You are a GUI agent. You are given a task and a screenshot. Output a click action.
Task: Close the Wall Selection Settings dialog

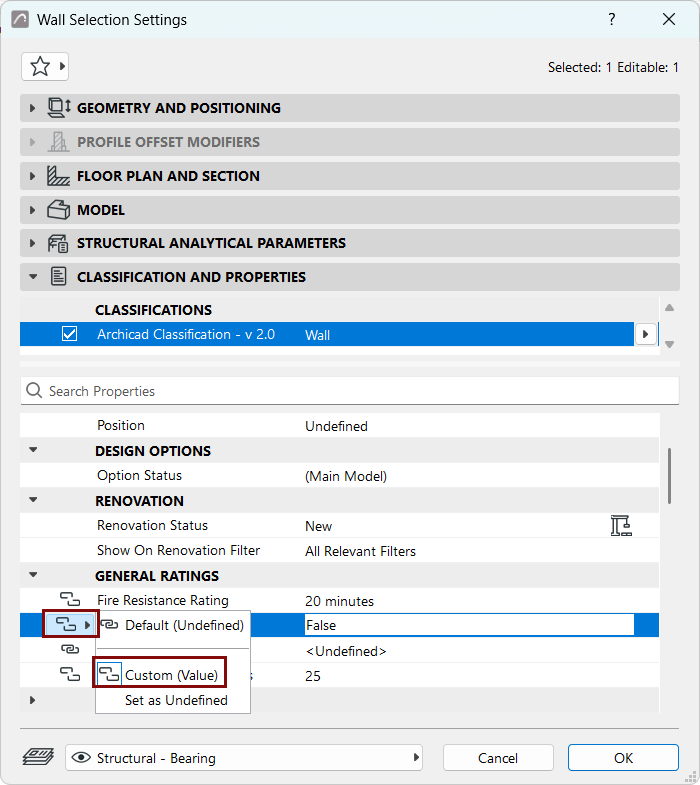point(669,19)
